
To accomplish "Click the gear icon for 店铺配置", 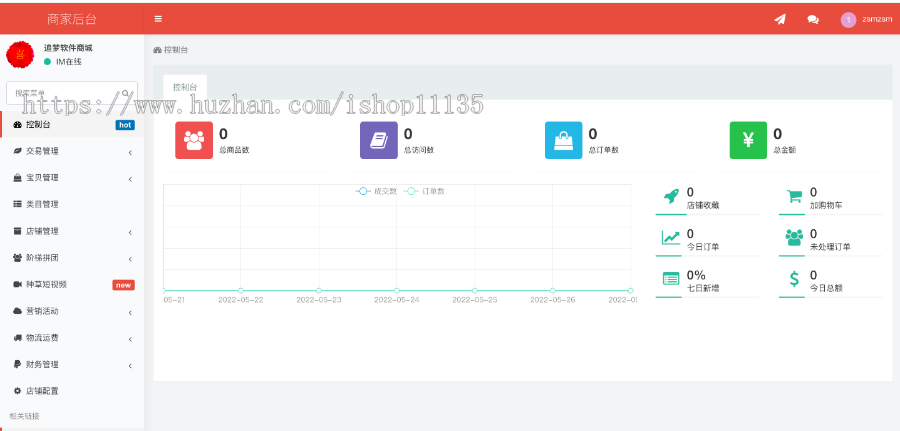I will (x=17, y=391).
